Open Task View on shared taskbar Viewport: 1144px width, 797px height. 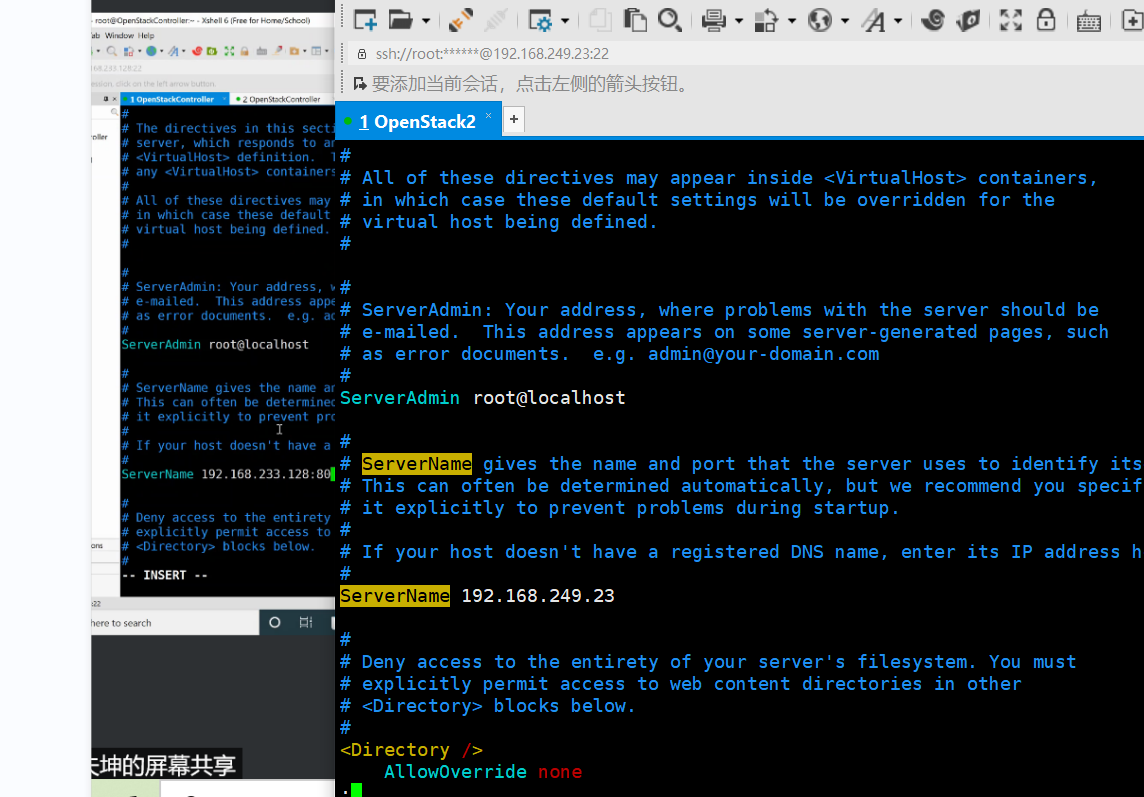306,623
